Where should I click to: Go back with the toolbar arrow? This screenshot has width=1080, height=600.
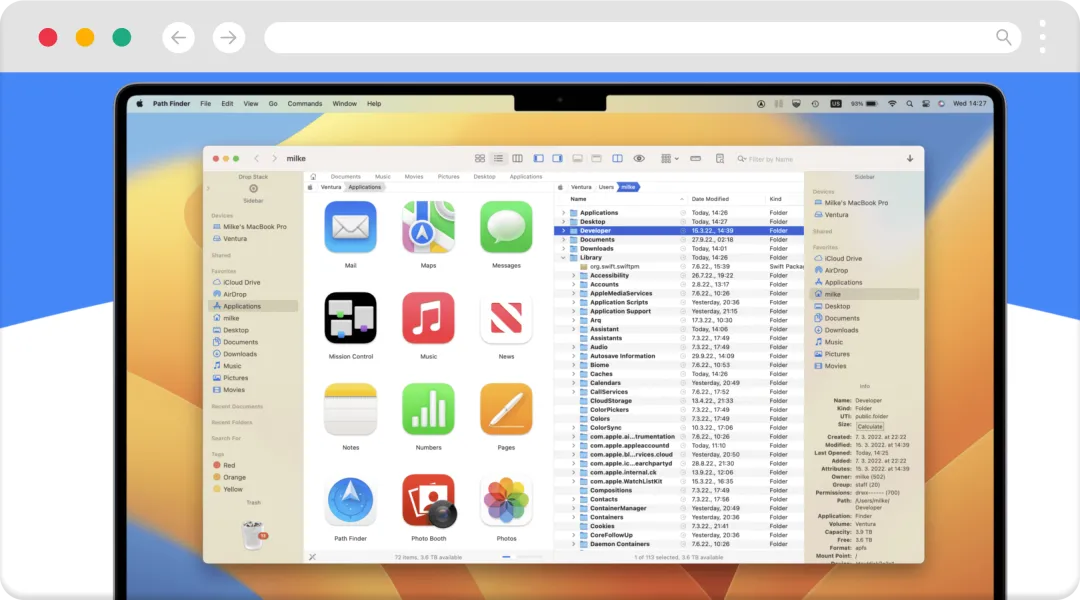256,158
